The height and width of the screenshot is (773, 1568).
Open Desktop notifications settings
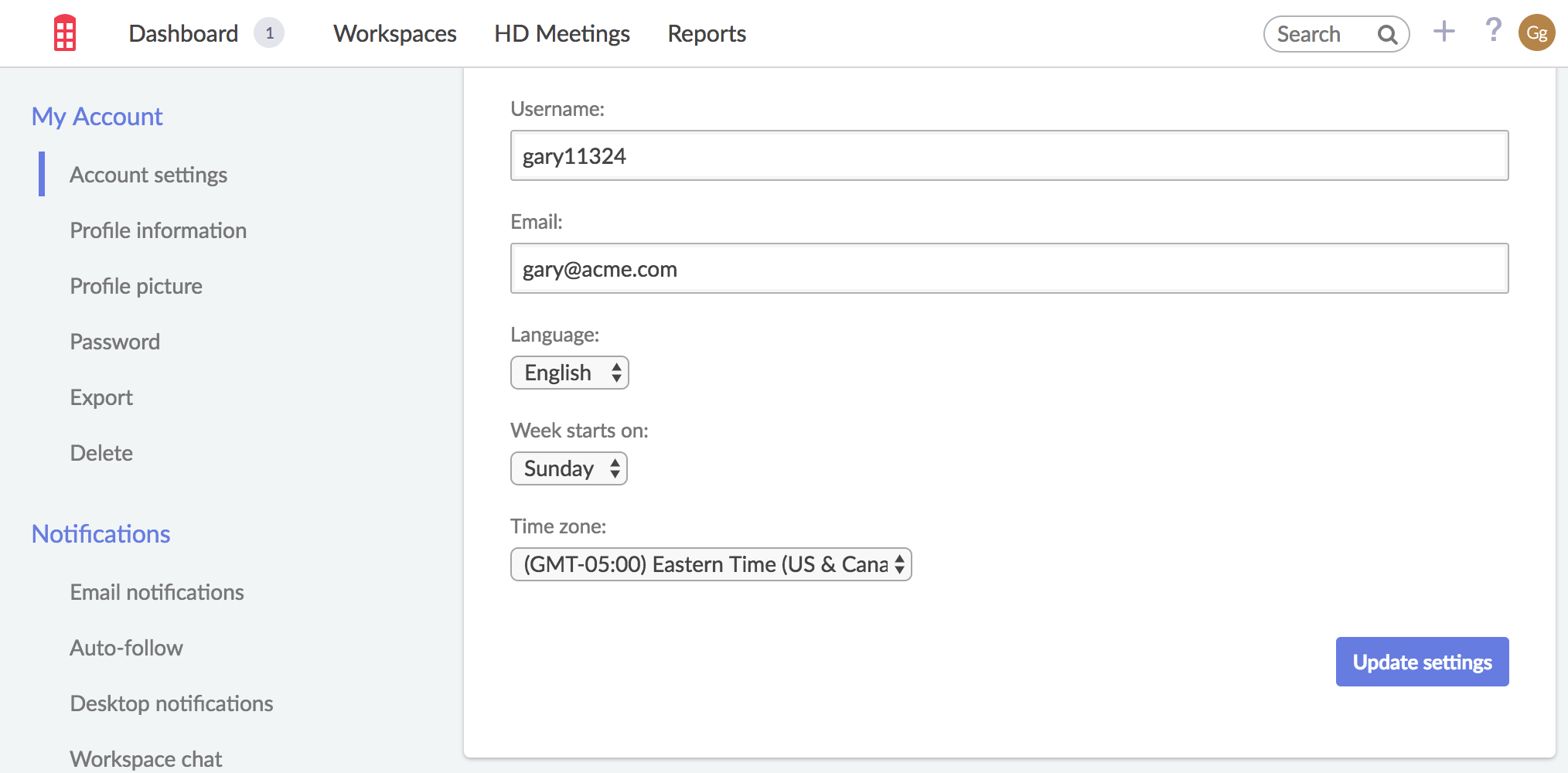(x=172, y=703)
